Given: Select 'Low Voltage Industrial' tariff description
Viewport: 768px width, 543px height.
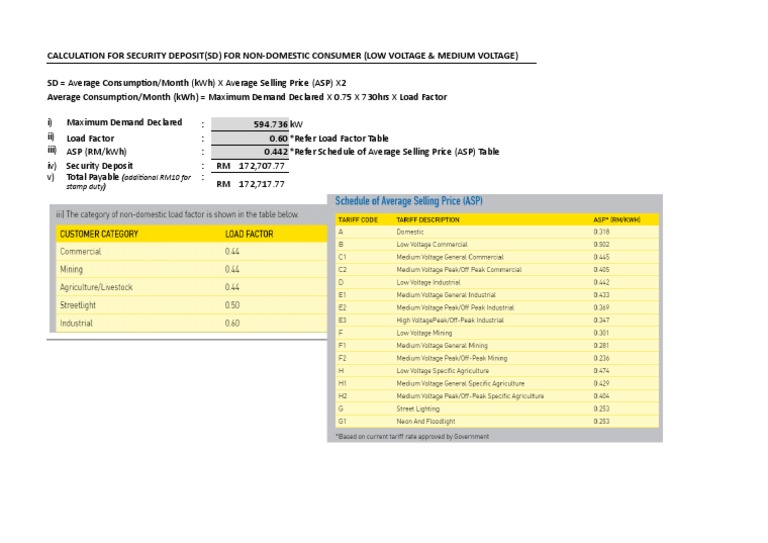Looking at the screenshot, I should click(428, 283).
